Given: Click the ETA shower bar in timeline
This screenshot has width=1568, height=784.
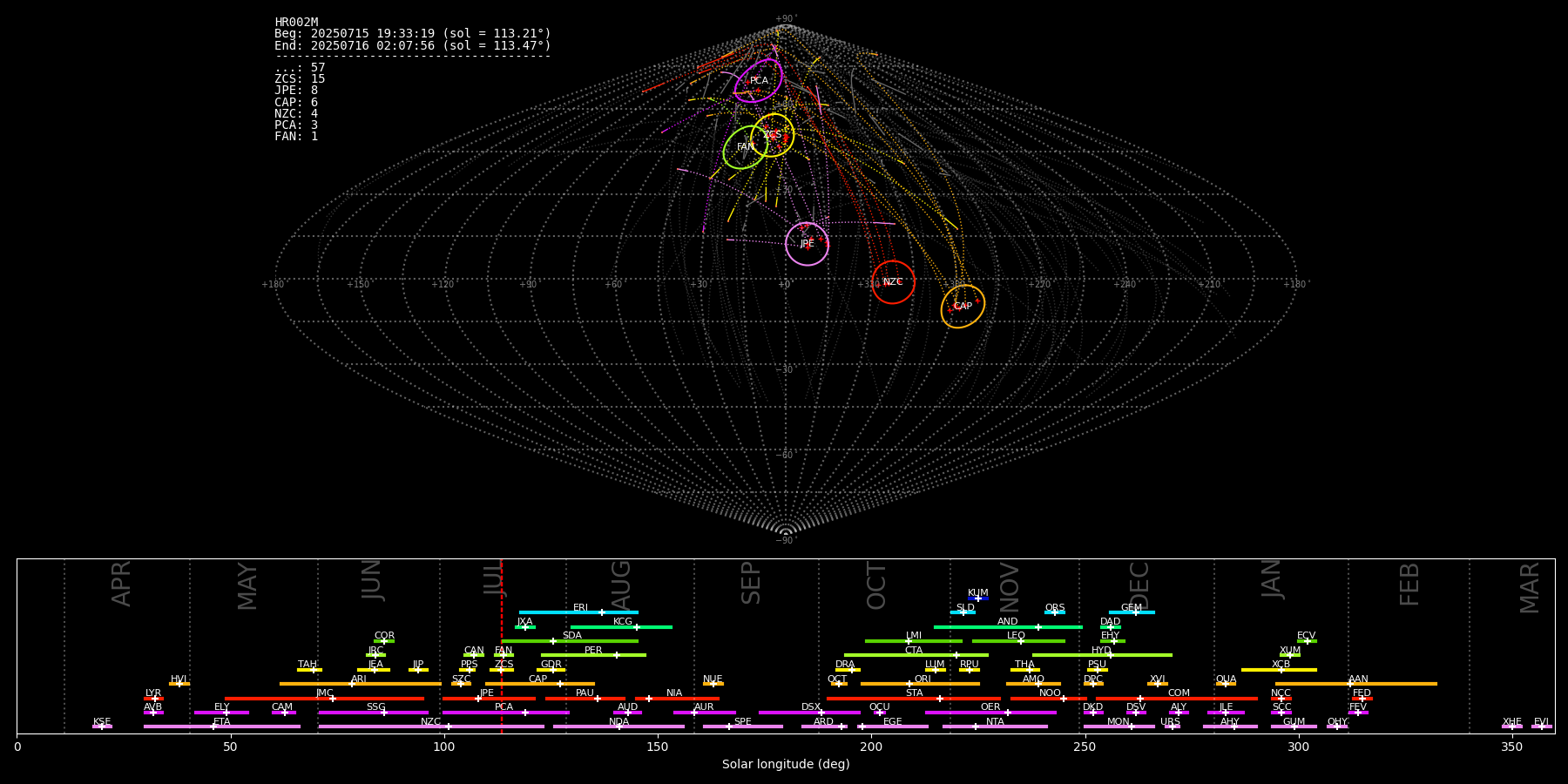Looking at the screenshot, I should pos(222,727).
